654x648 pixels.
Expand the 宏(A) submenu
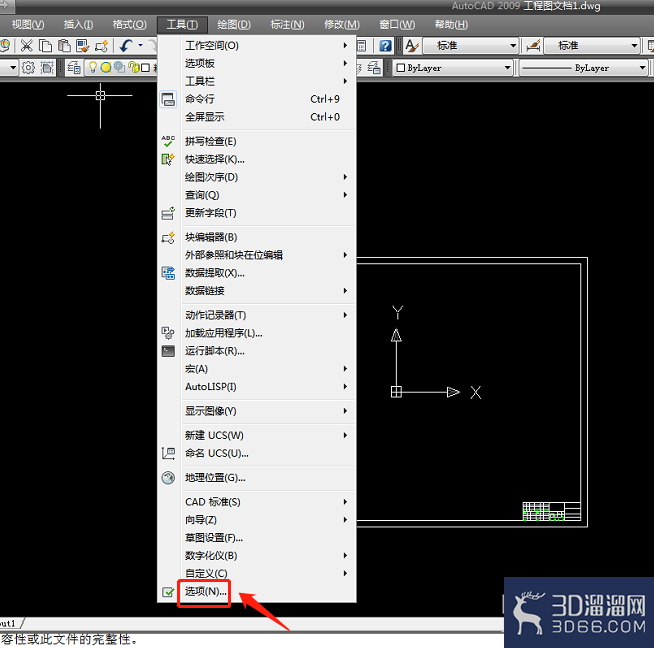click(257, 369)
